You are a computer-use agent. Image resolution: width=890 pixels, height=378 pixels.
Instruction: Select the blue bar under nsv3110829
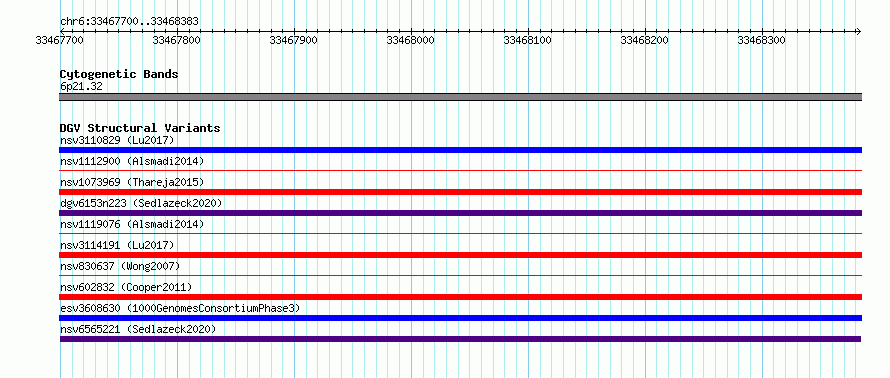460,150
